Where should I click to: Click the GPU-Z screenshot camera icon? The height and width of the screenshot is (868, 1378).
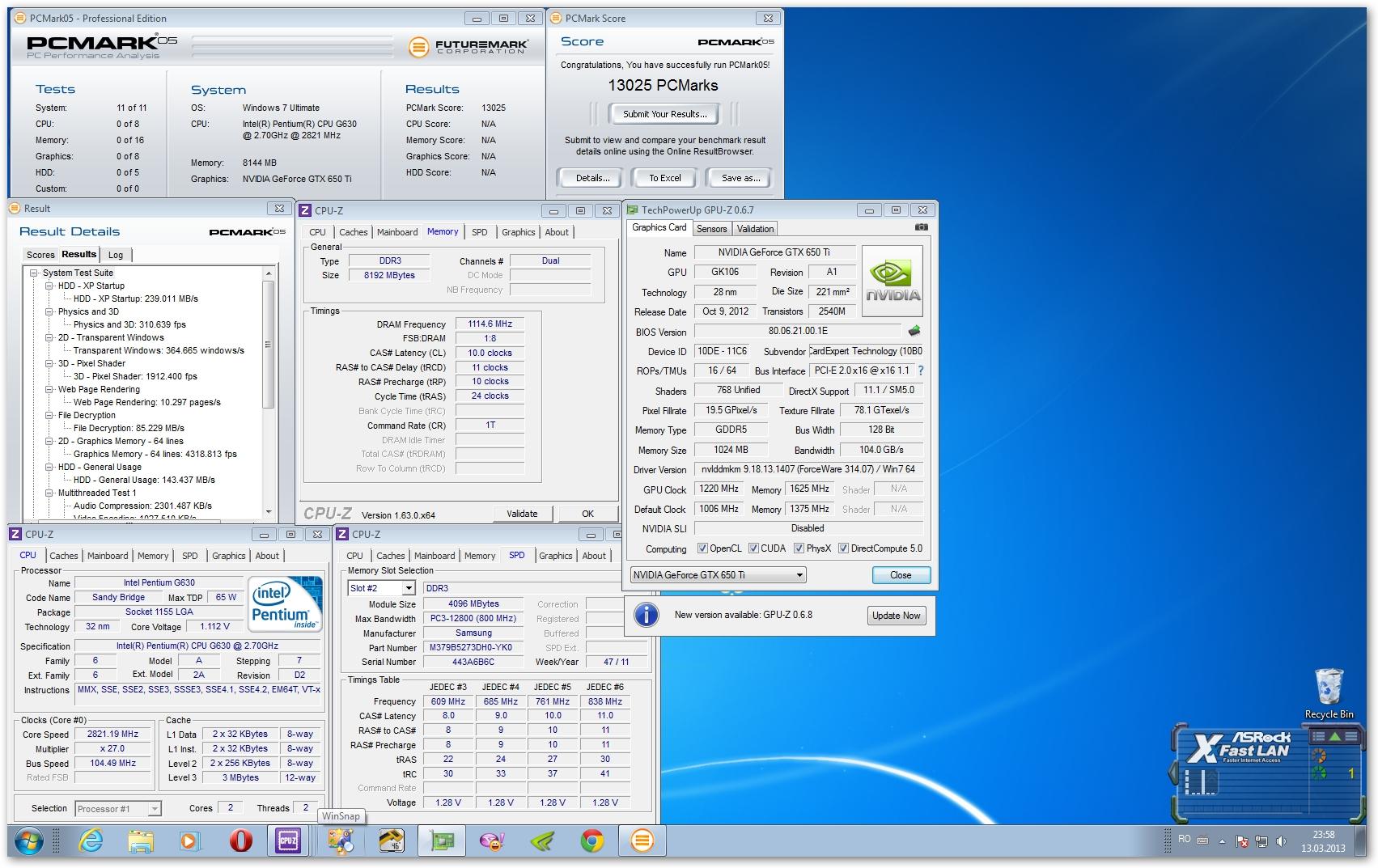coord(921,228)
